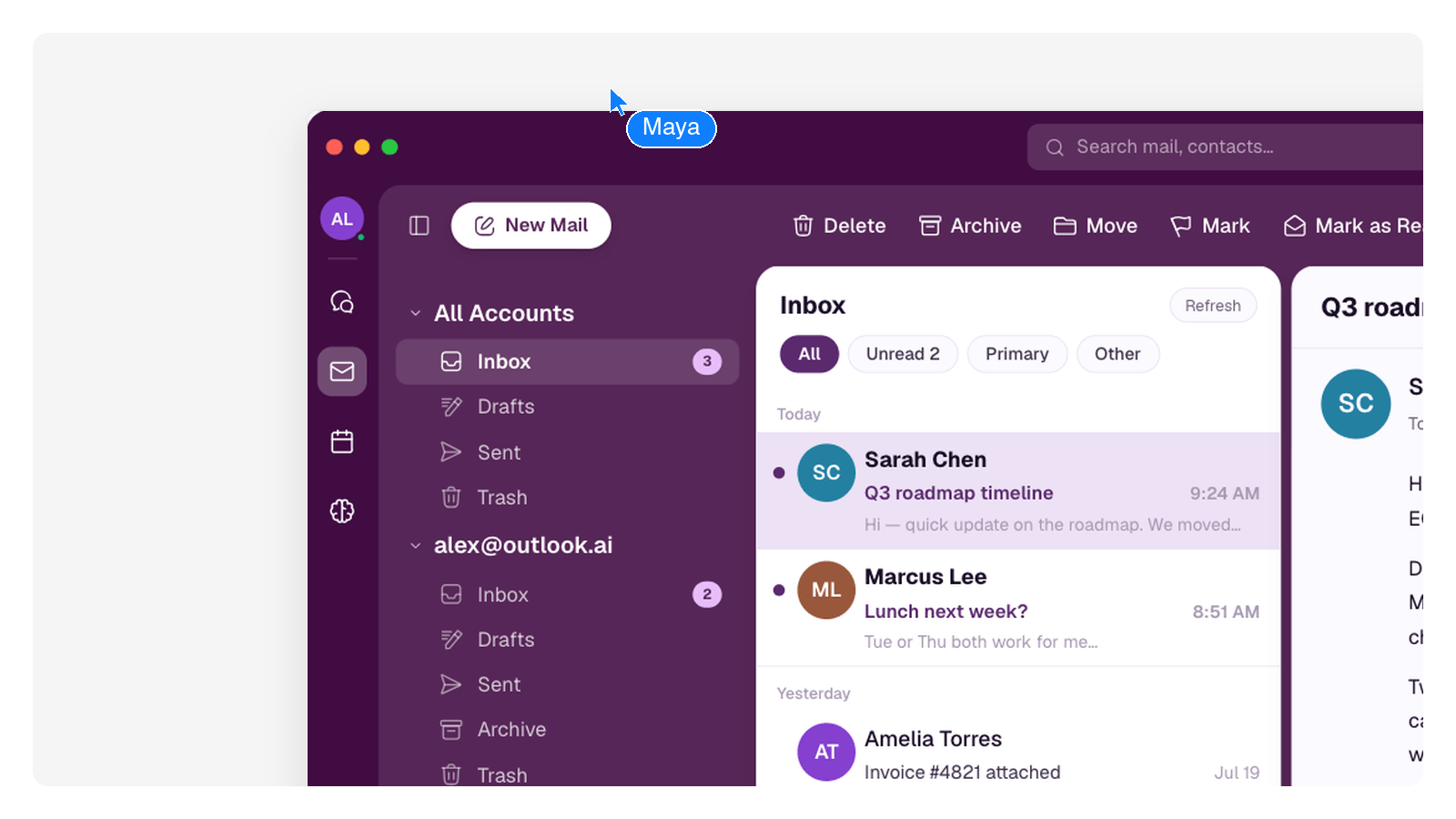Open Drafts under All Accounts
Image resolution: width=1456 pixels, height=819 pixels.
(x=567, y=407)
